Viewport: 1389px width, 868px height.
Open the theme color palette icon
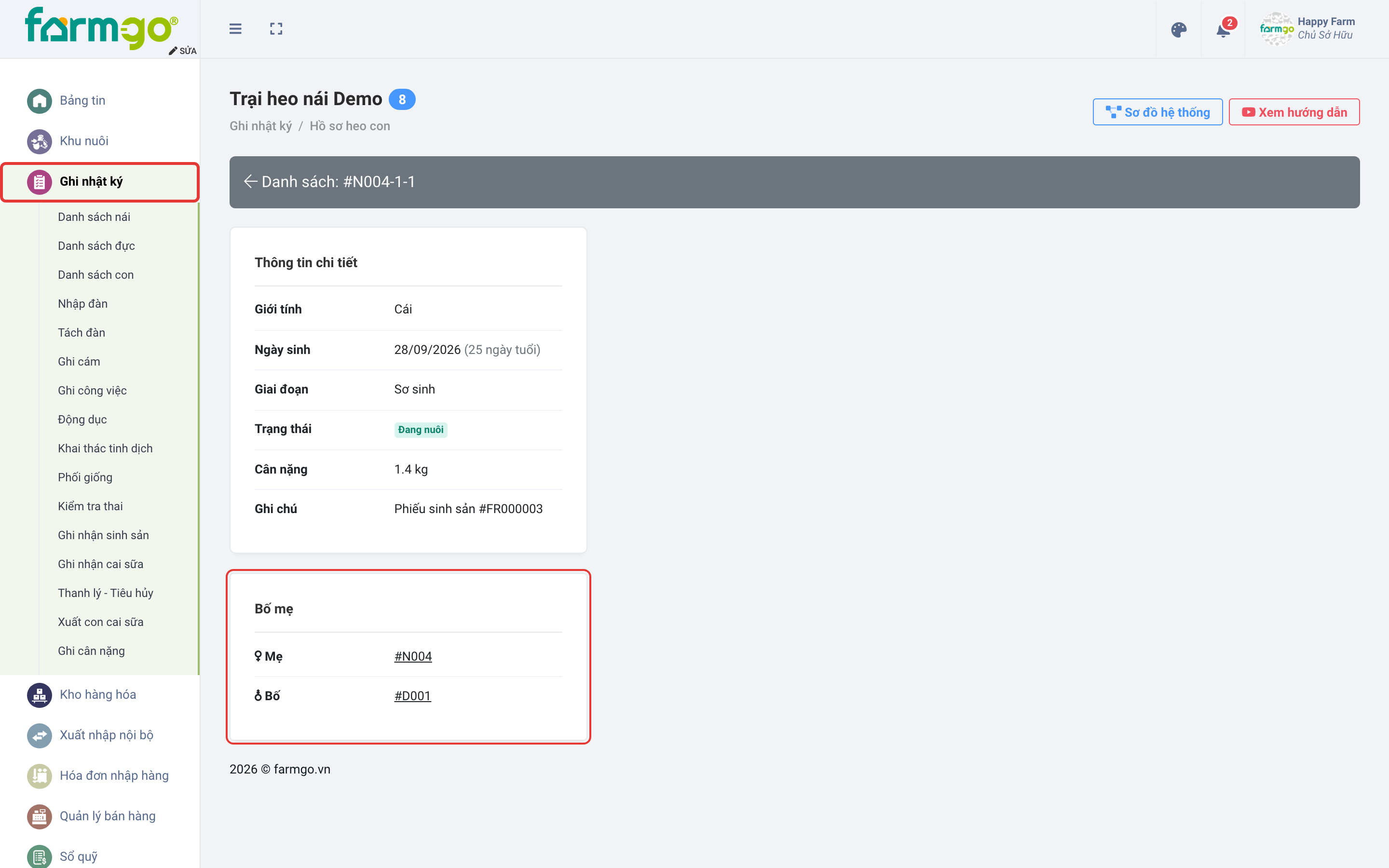1178,30
